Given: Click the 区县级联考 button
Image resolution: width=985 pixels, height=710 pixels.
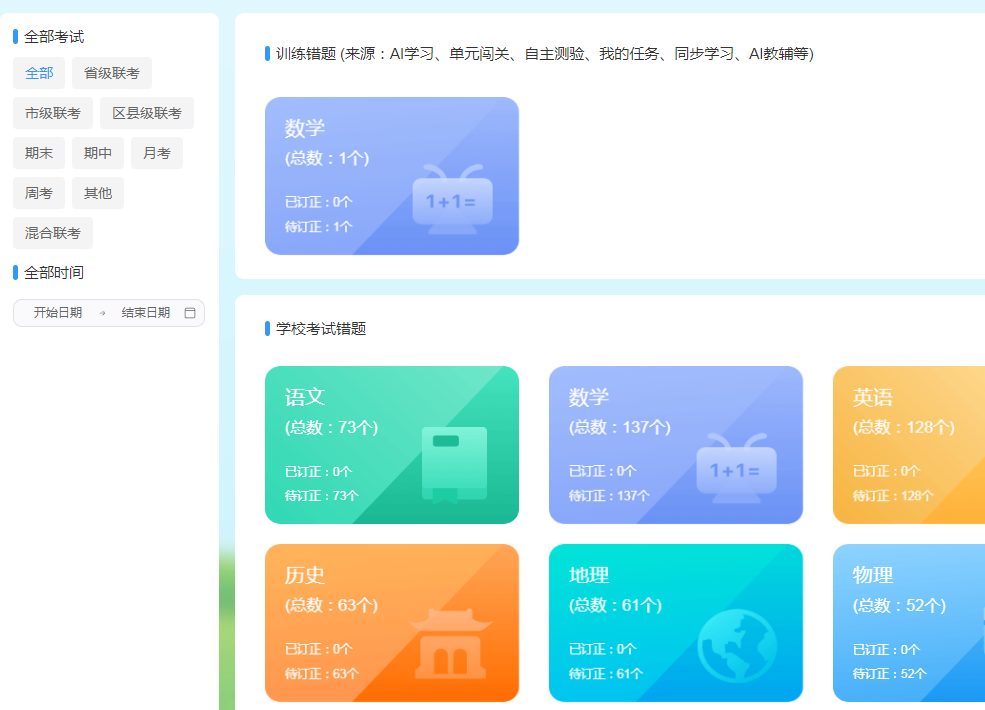Looking at the screenshot, I should coord(146,113).
